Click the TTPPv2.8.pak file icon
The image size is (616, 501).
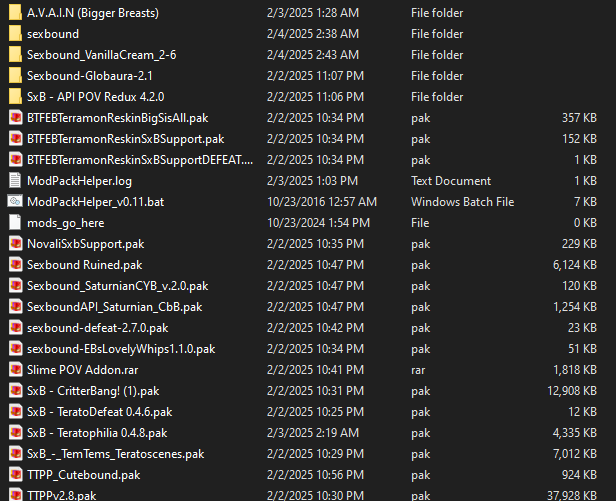click(x=14, y=495)
